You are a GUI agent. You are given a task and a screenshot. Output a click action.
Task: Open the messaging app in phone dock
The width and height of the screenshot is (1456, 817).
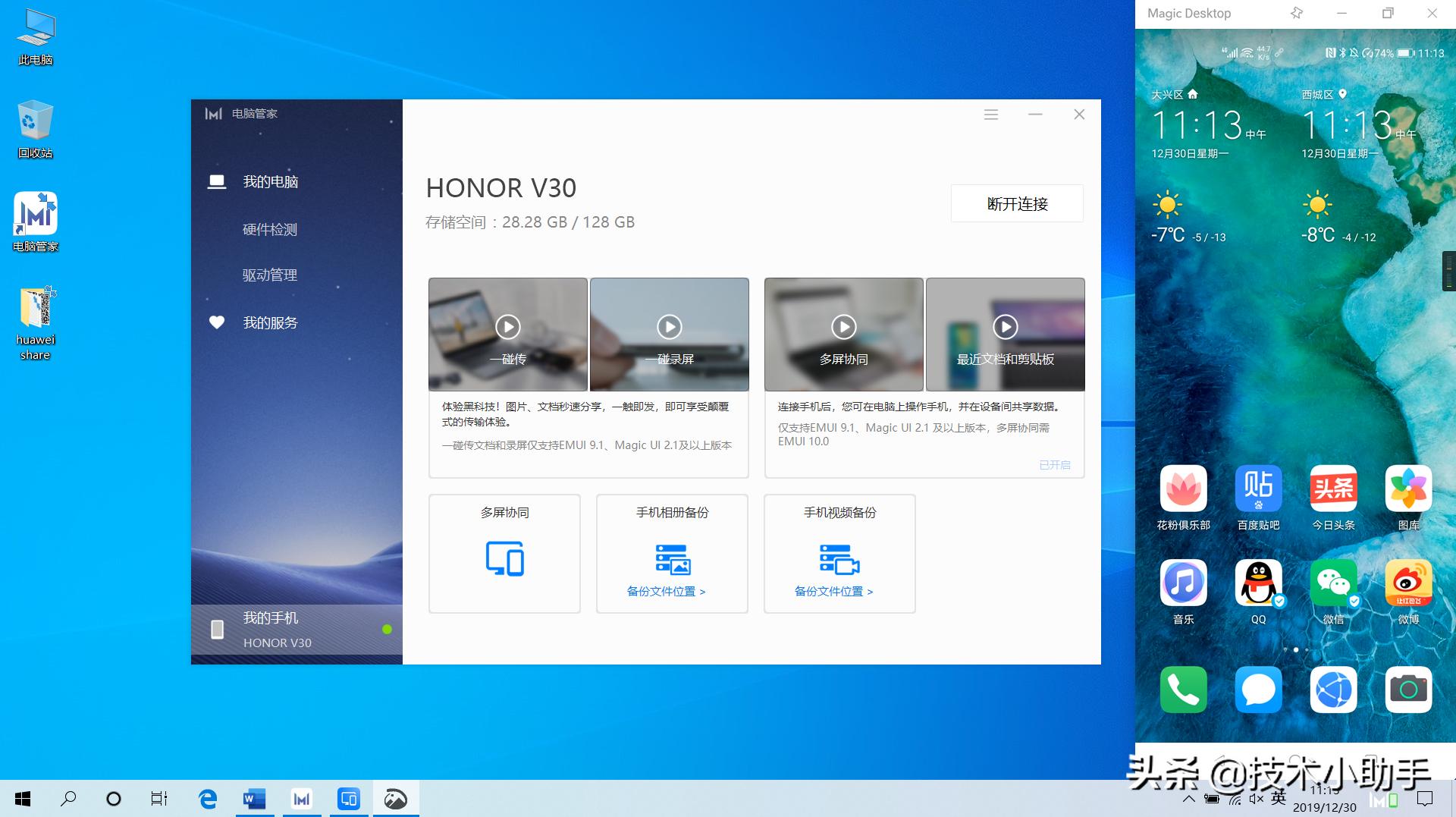click(x=1258, y=690)
